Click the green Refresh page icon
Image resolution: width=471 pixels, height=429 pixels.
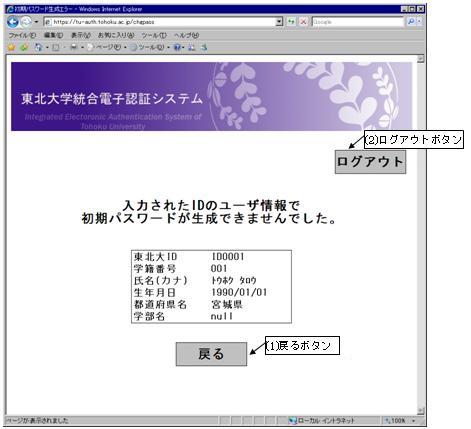[291, 22]
